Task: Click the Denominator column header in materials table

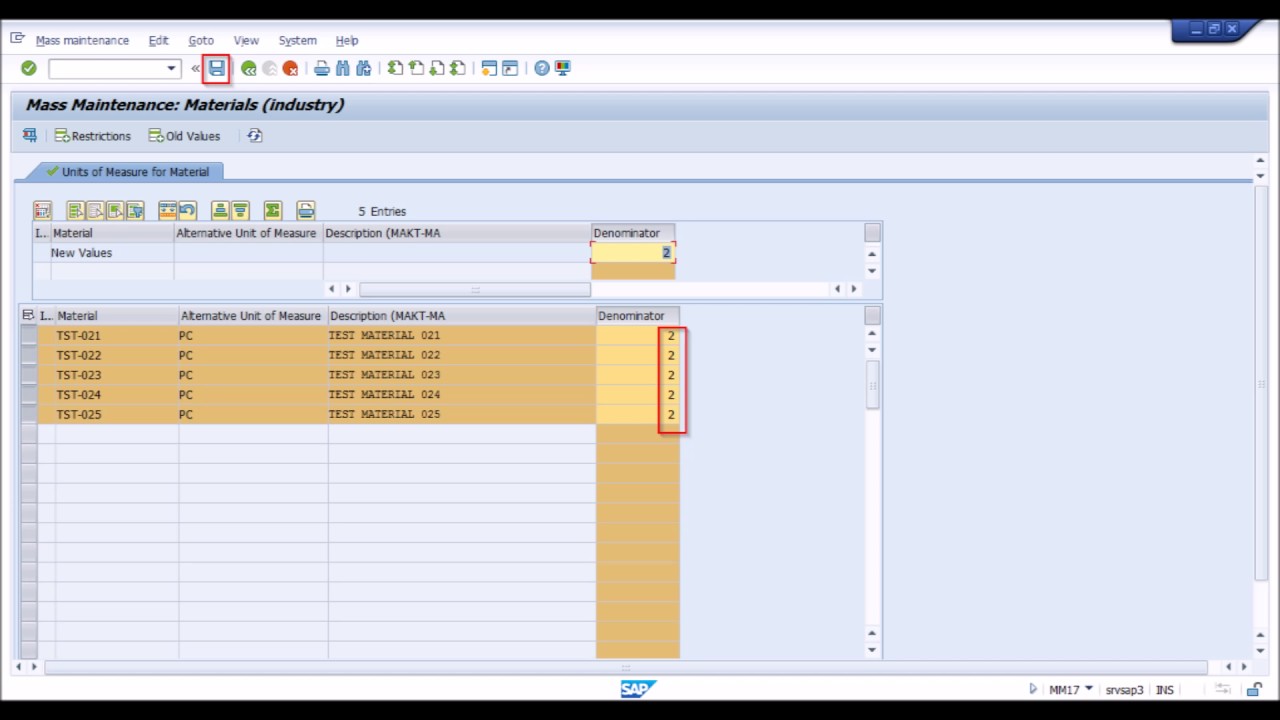Action: 638,315
